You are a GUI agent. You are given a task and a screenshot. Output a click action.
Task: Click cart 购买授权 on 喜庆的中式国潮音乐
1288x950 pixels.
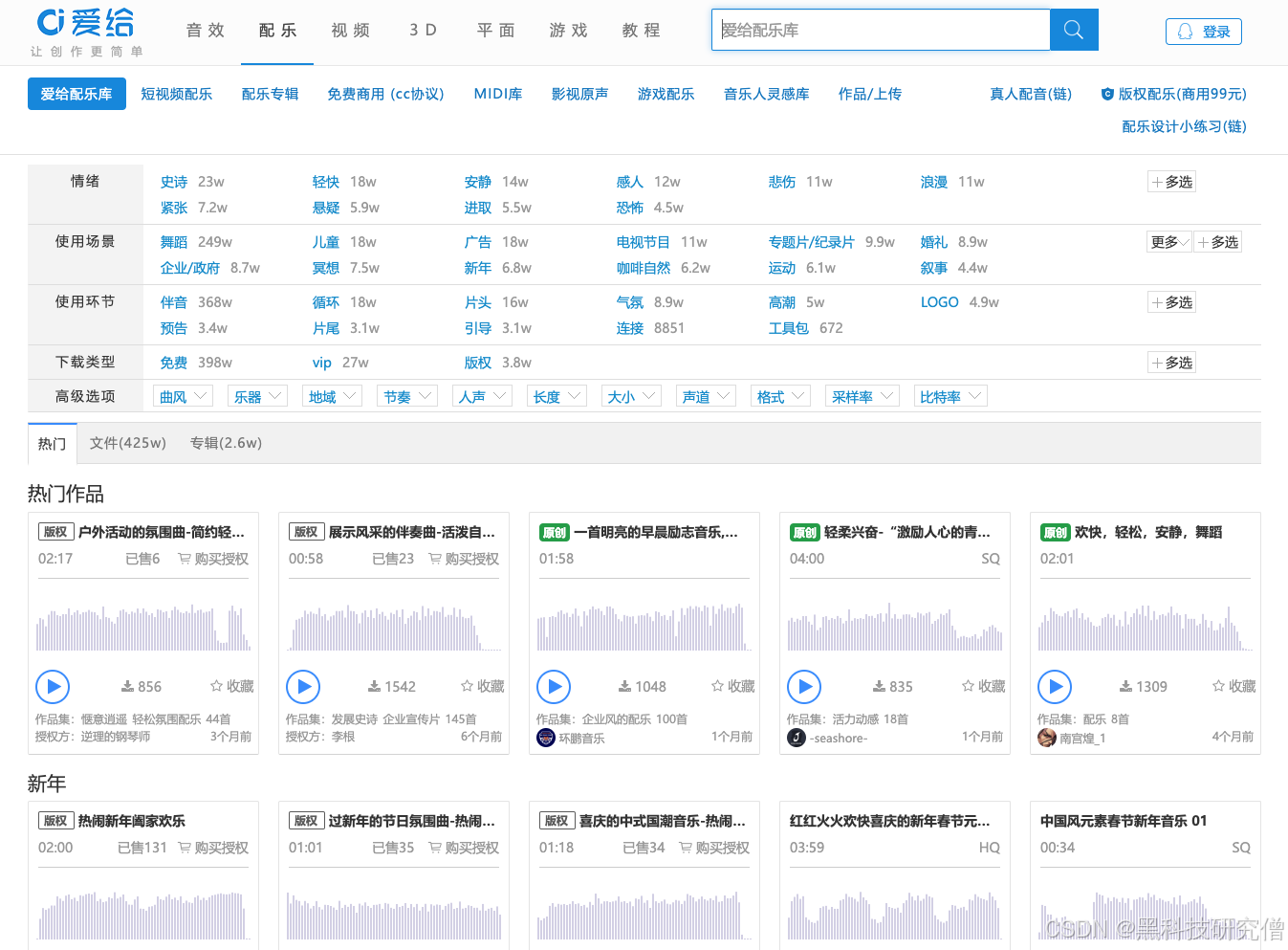click(714, 848)
